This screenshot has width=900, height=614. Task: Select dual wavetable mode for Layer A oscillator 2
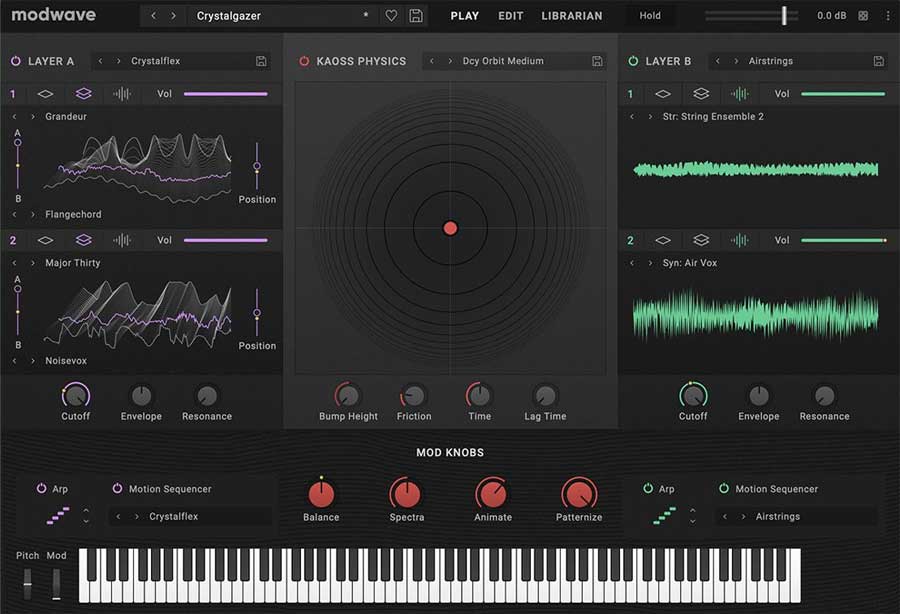tap(84, 240)
